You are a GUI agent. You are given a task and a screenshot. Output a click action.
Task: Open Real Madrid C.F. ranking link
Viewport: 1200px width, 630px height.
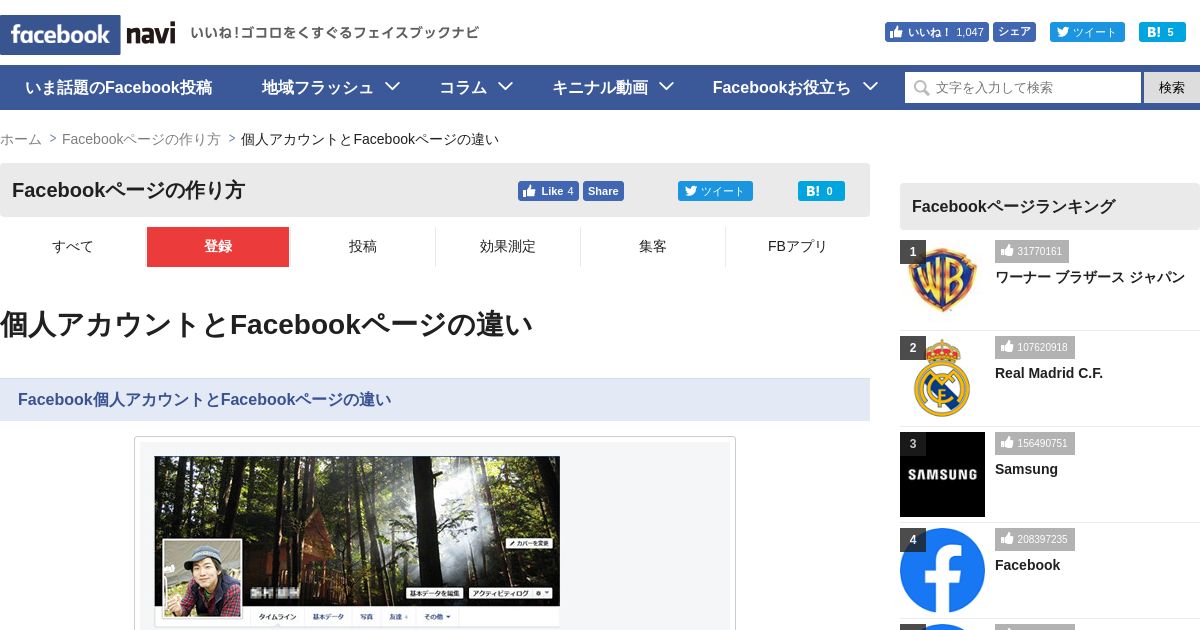pos(1049,373)
